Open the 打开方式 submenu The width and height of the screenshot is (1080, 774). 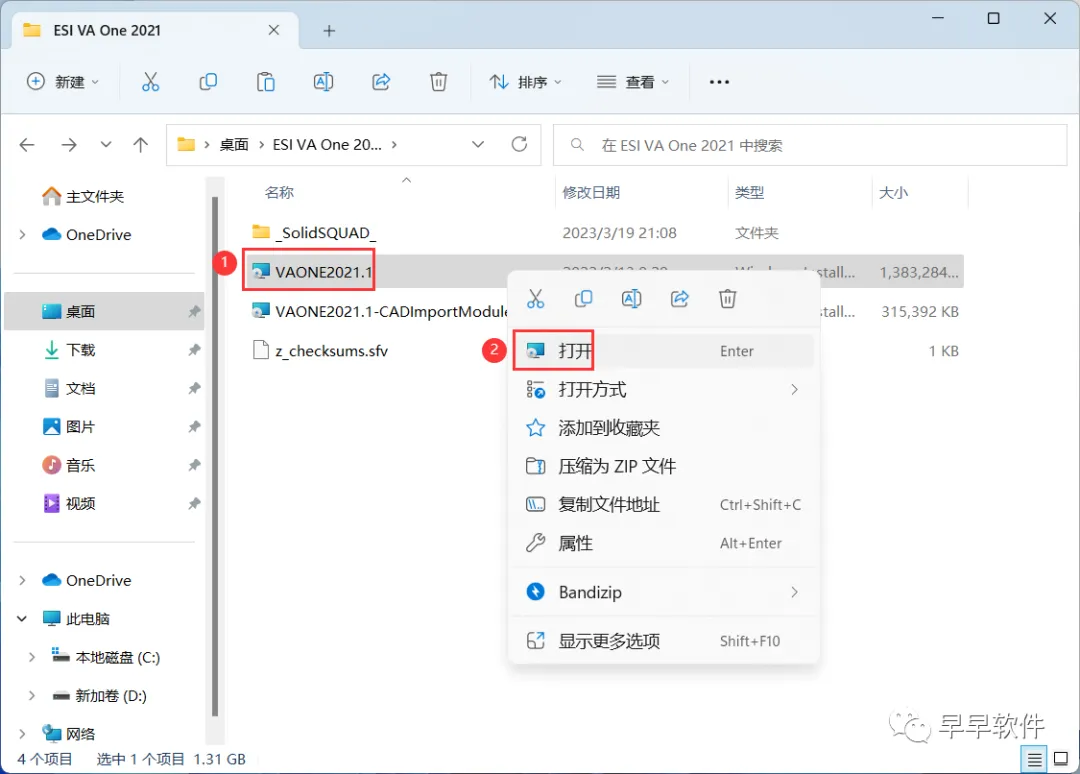[x=663, y=390]
